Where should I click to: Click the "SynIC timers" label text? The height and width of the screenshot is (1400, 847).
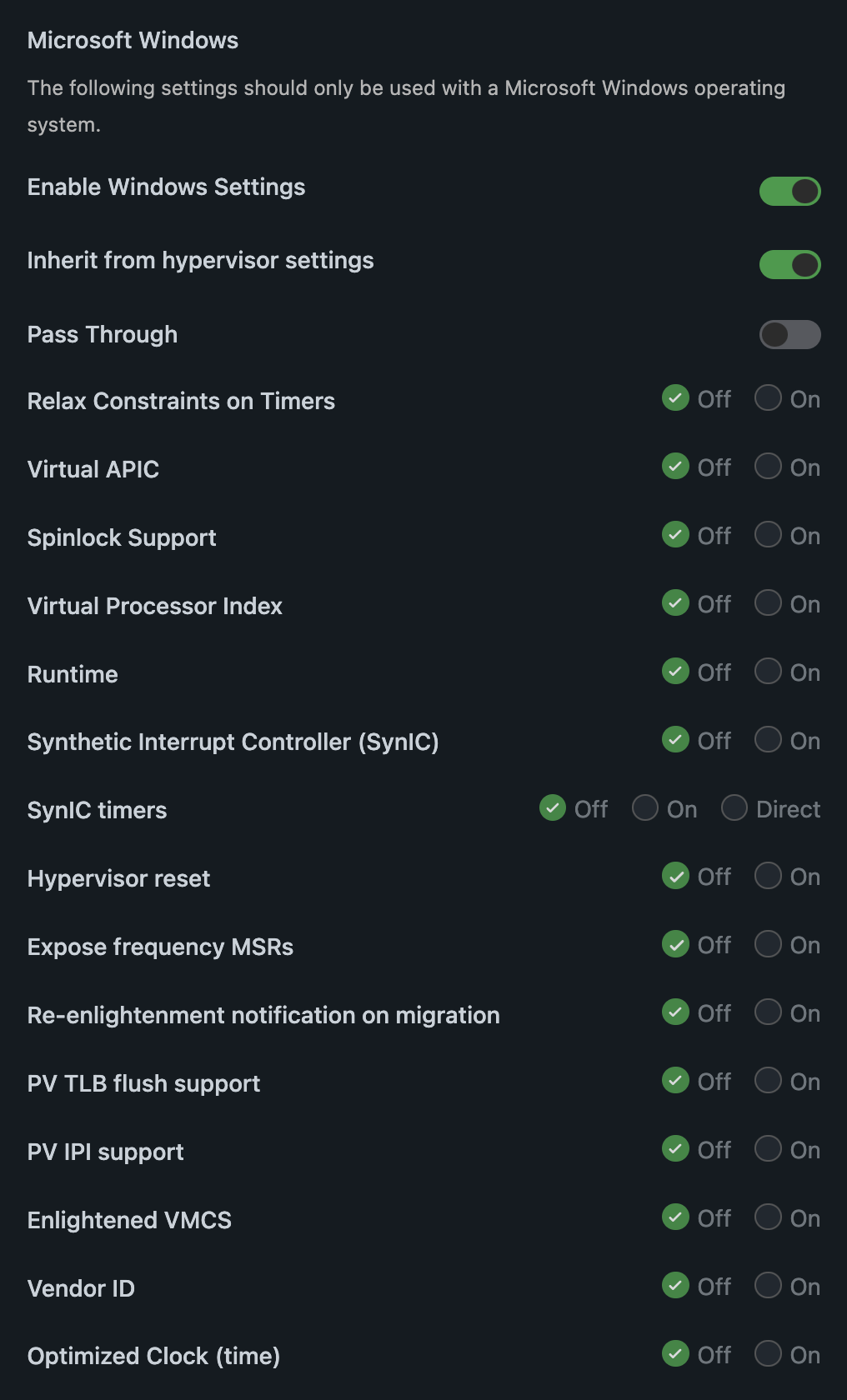(97, 811)
